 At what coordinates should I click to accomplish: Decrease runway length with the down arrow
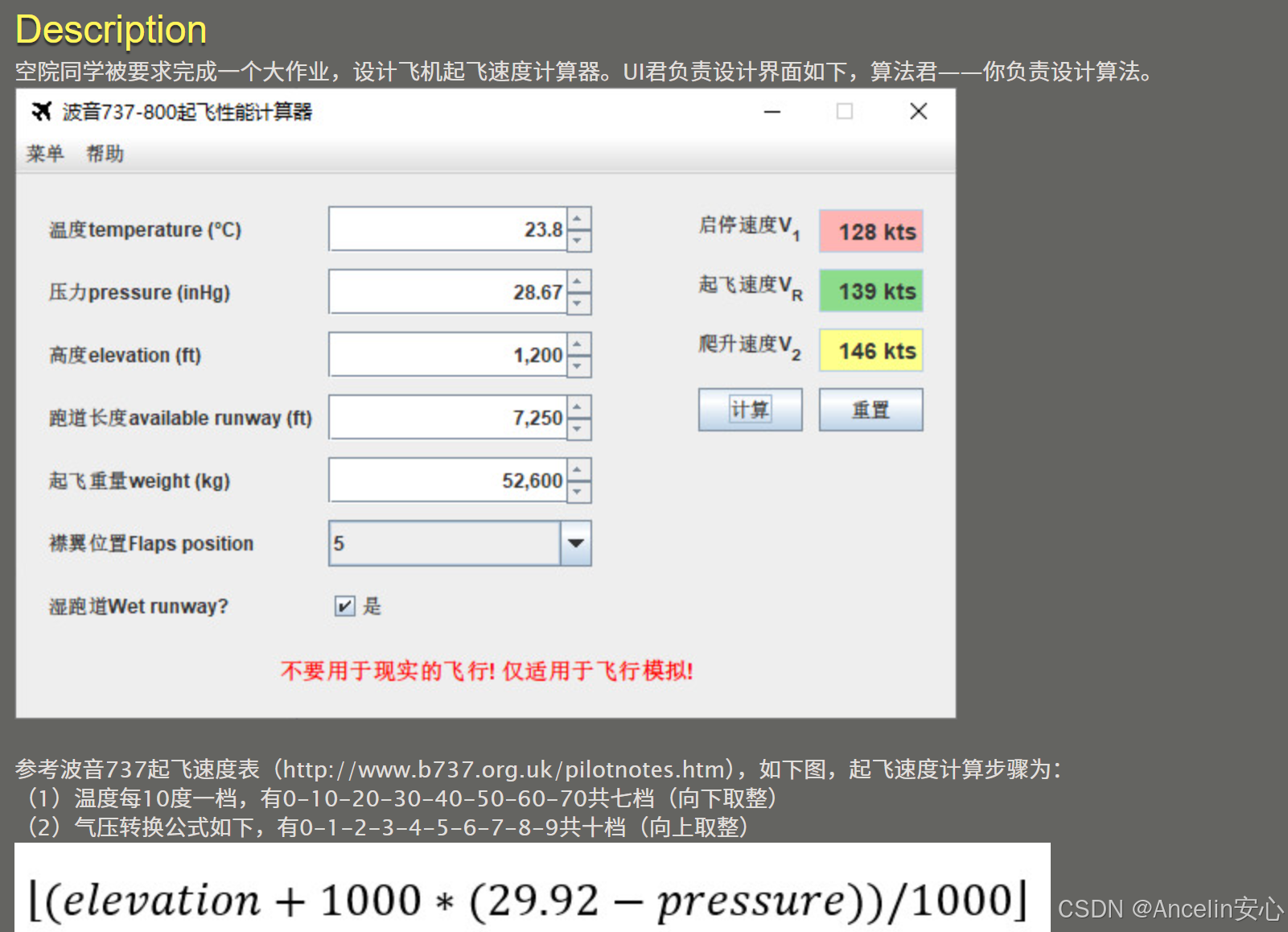(578, 429)
